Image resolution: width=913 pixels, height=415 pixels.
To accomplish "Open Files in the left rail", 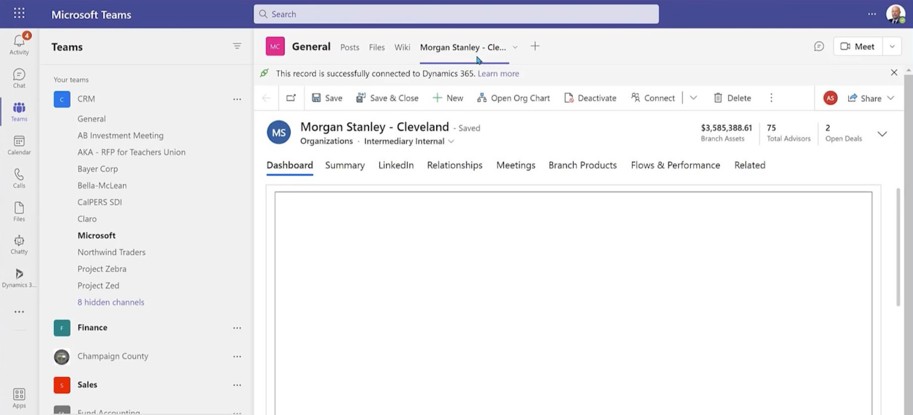I will (x=19, y=211).
